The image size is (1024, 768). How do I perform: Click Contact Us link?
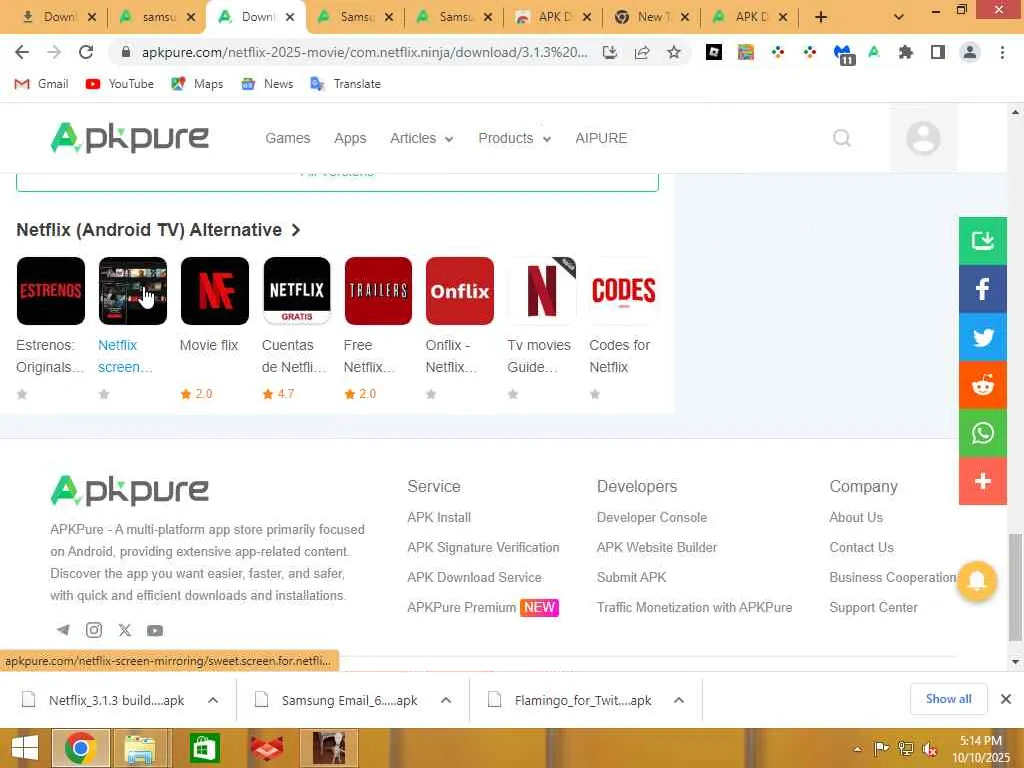pos(861,547)
